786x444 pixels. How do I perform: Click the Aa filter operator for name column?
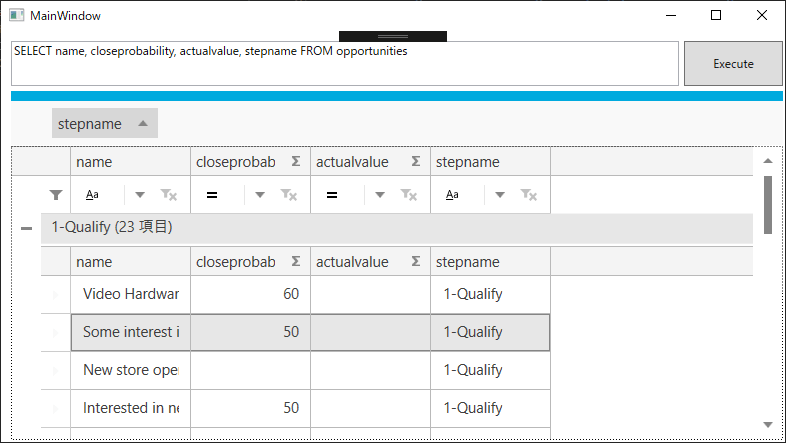coord(92,194)
